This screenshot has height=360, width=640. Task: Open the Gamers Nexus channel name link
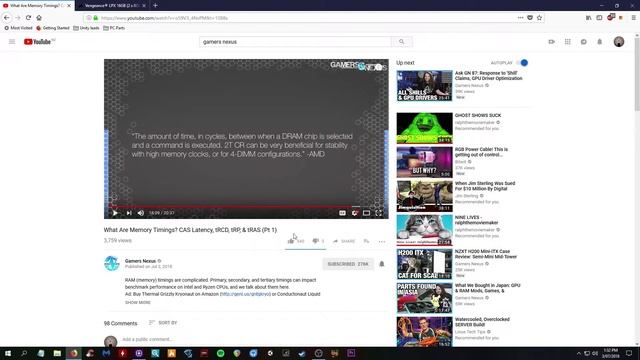coord(140,261)
